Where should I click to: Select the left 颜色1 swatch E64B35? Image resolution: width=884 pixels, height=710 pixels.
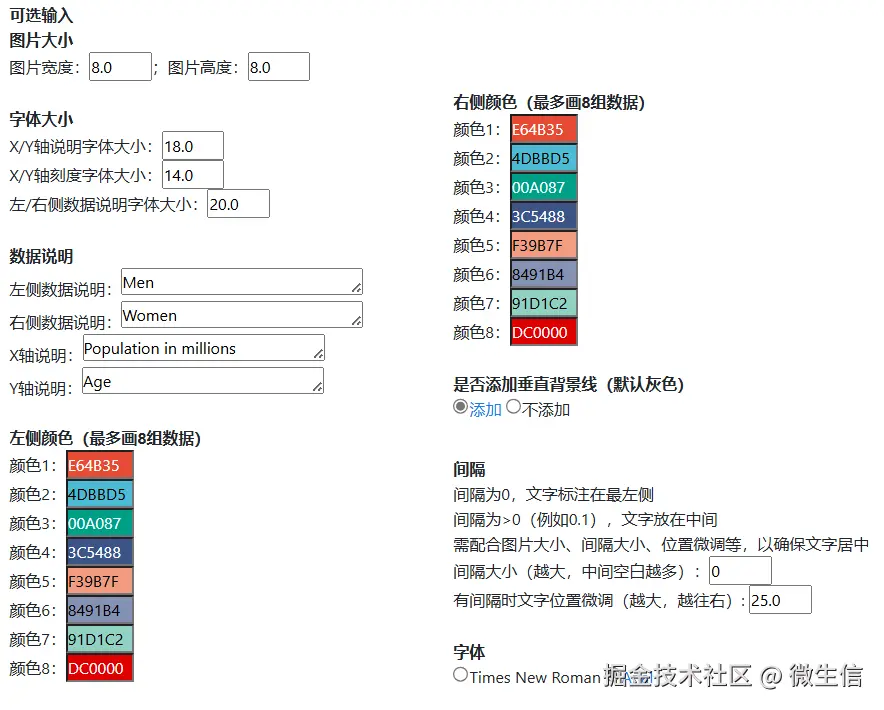[97, 464]
